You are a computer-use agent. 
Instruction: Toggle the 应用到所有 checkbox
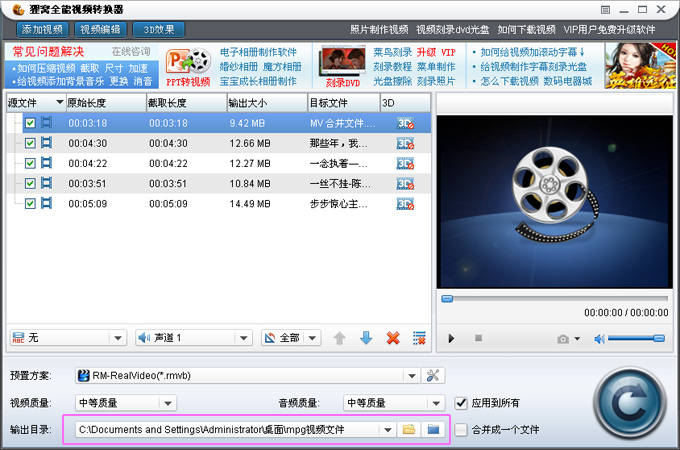461,403
